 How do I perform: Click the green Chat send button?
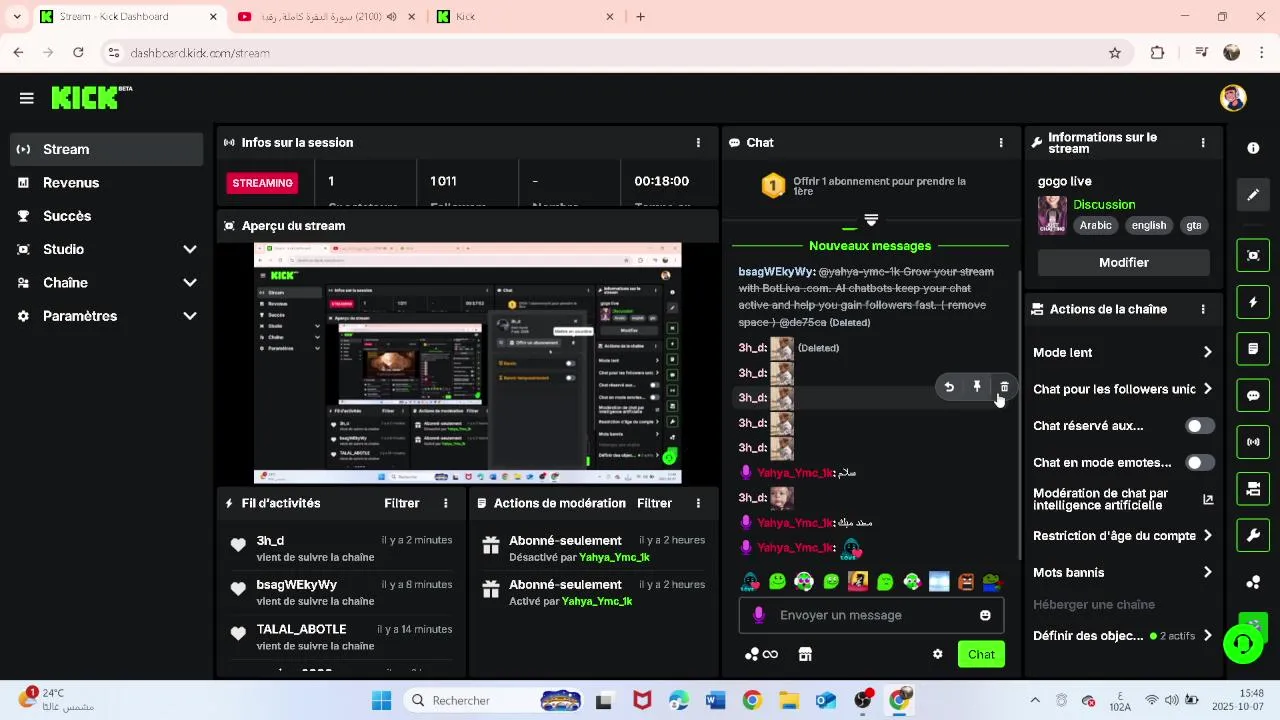pyautogui.click(x=981, y=655)
